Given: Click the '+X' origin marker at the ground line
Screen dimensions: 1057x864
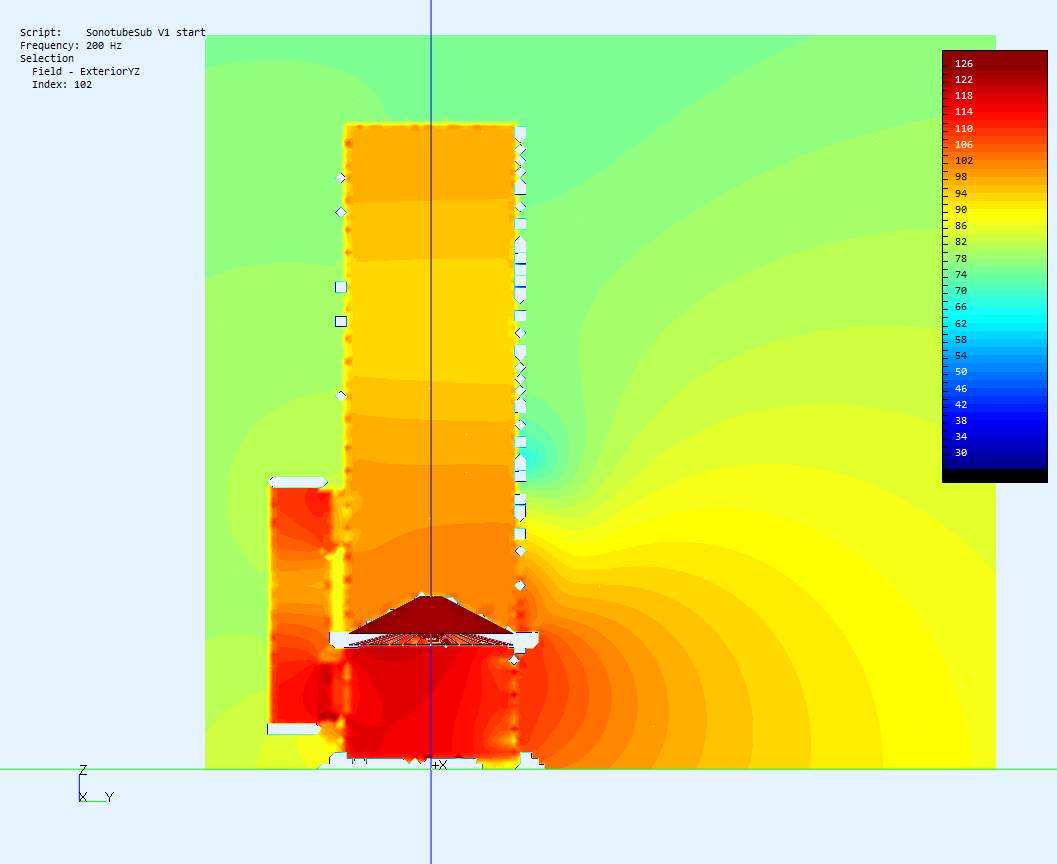Looking at the screenshot, I should [440, 765].
